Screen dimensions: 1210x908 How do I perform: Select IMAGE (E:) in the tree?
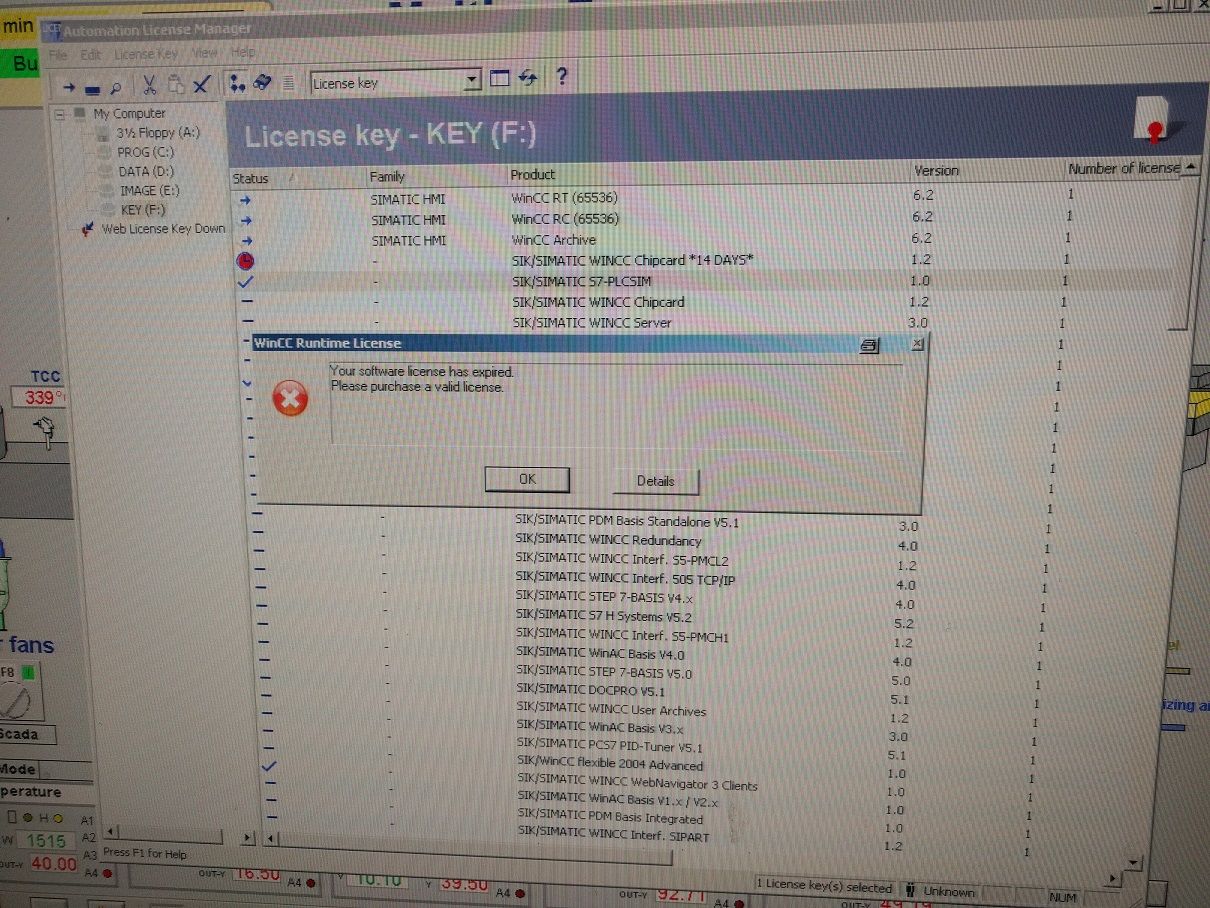(151, 191)
